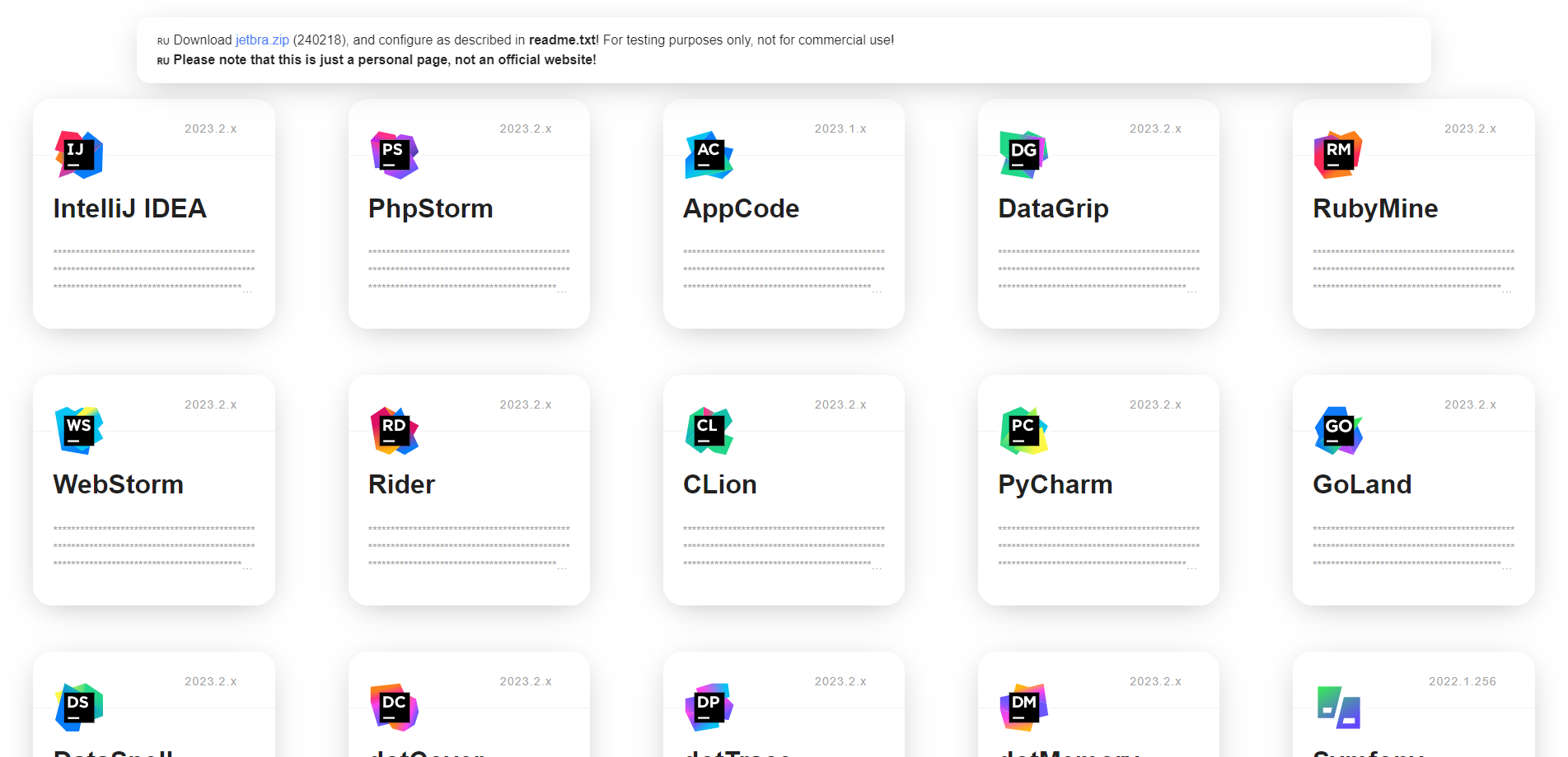The image size is (1568, 757).
Task: Copy the masked license key under CLion
Action: pyautogui.click(x=784, y=547)
